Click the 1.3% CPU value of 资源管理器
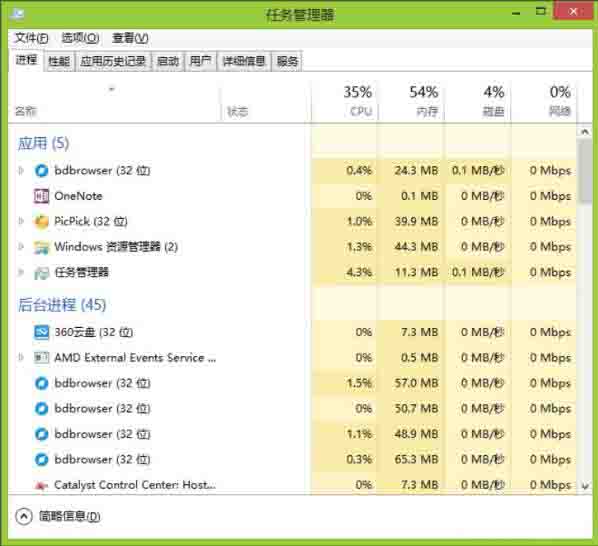Viewport: 598px width, 546px height. (x=359, y=247)
